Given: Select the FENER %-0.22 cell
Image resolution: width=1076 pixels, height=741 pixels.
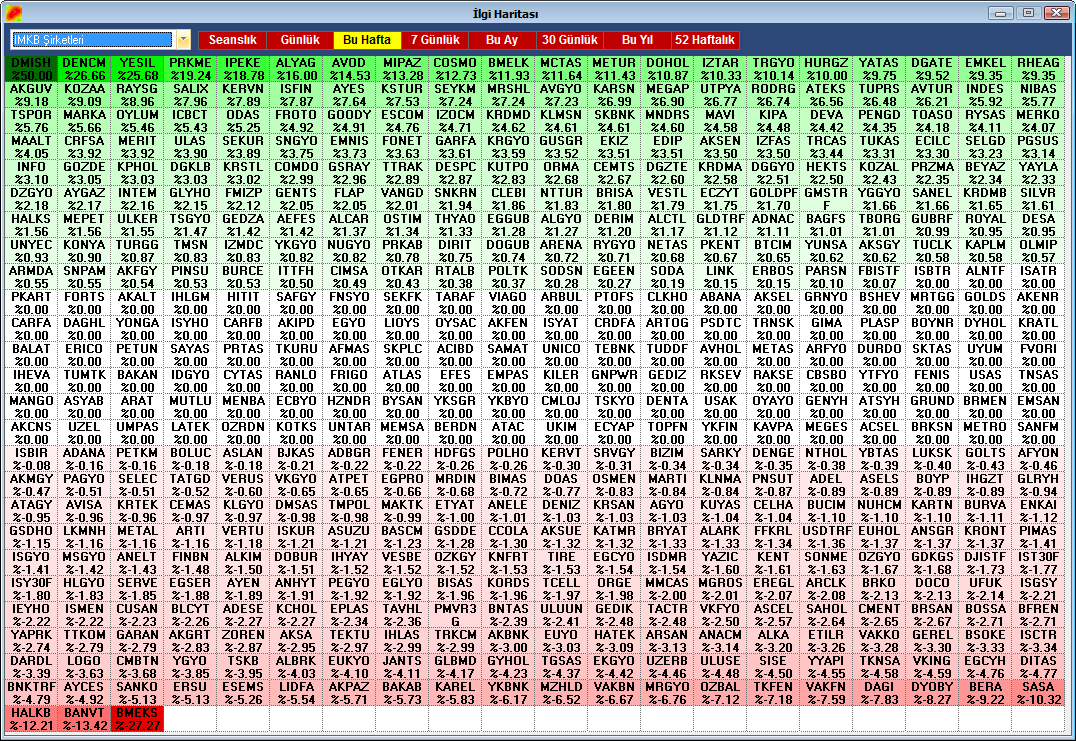Looking at the screenshot, I should 402,459.
